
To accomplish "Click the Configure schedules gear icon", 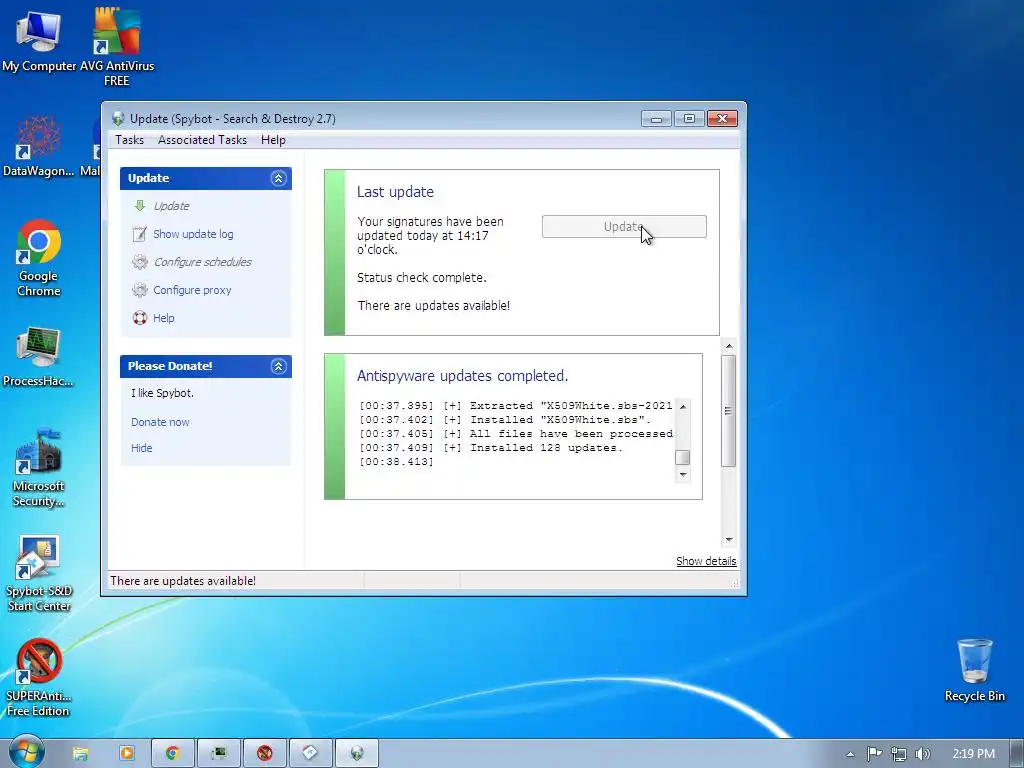I will tap(139, 262).
